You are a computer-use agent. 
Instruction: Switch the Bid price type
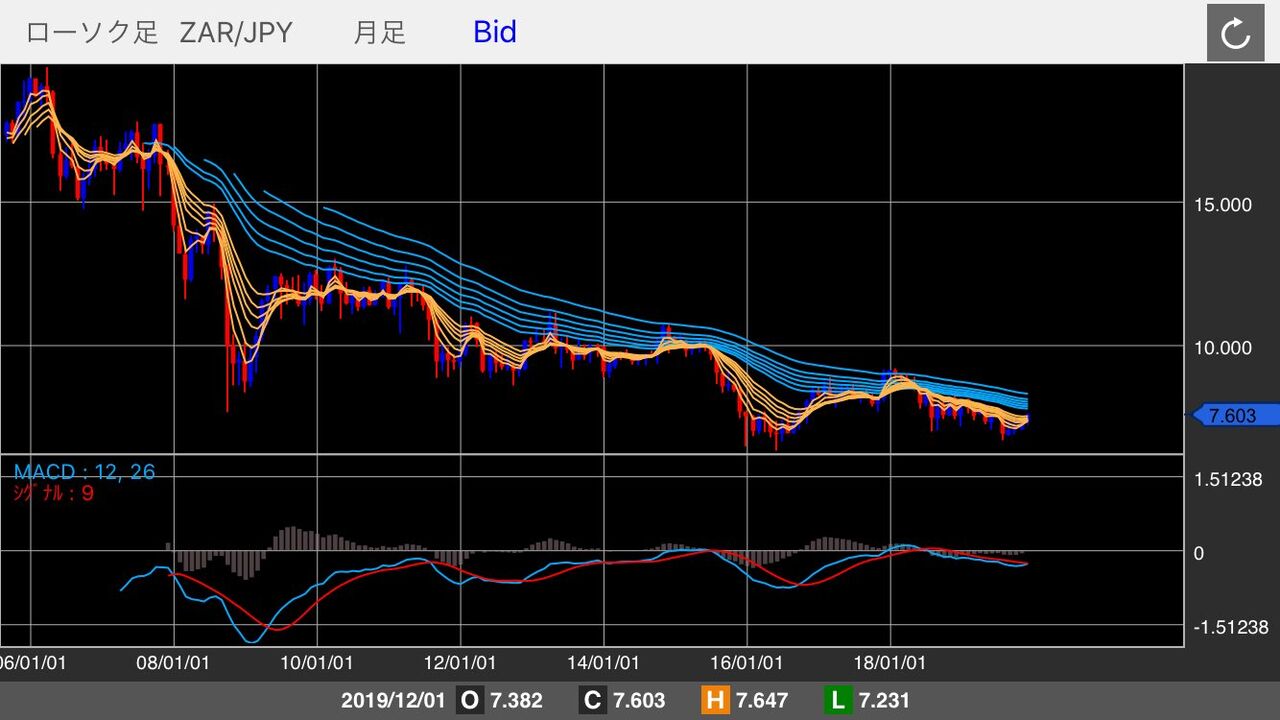495,32
